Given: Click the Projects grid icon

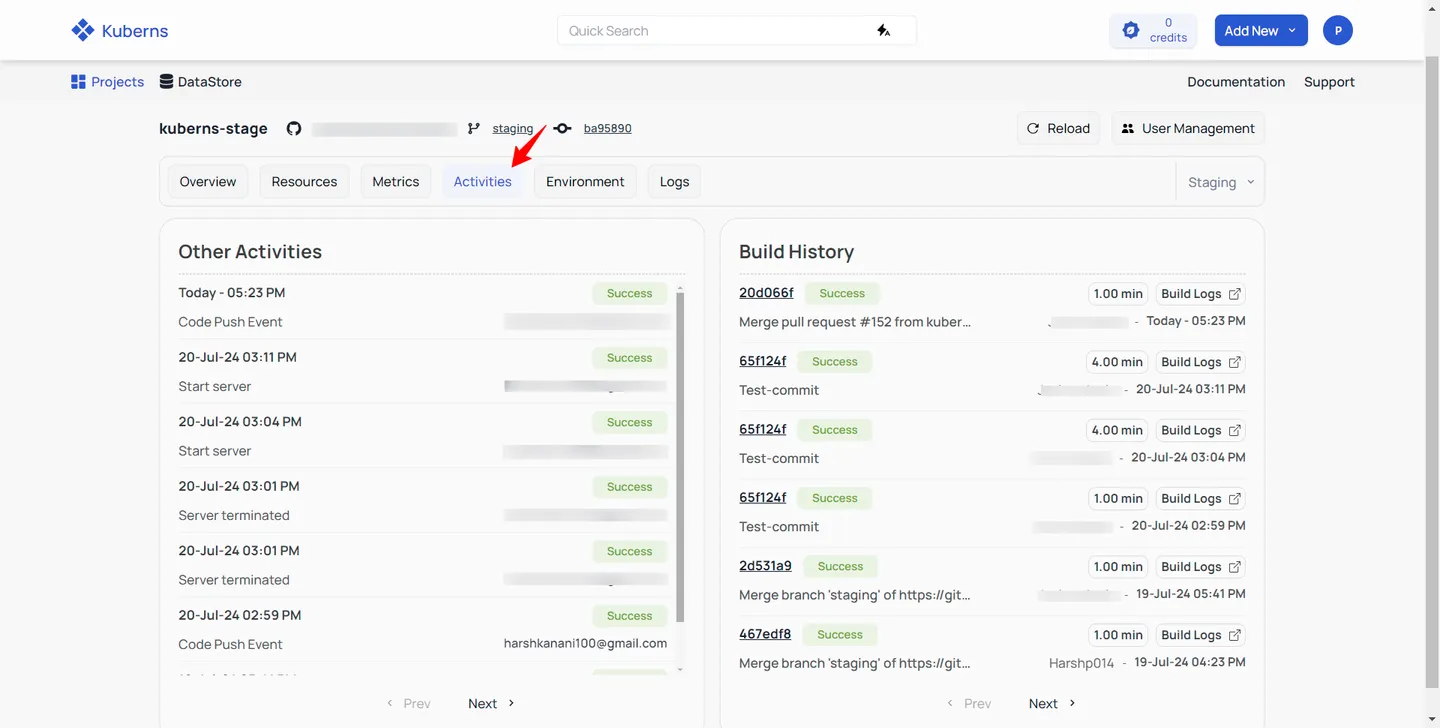Looking at the screenshot, I should 78,82.
